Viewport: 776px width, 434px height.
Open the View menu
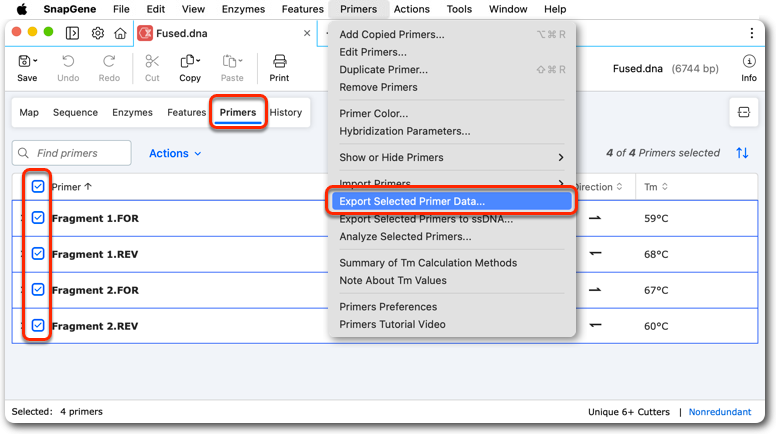pos(193,9)
